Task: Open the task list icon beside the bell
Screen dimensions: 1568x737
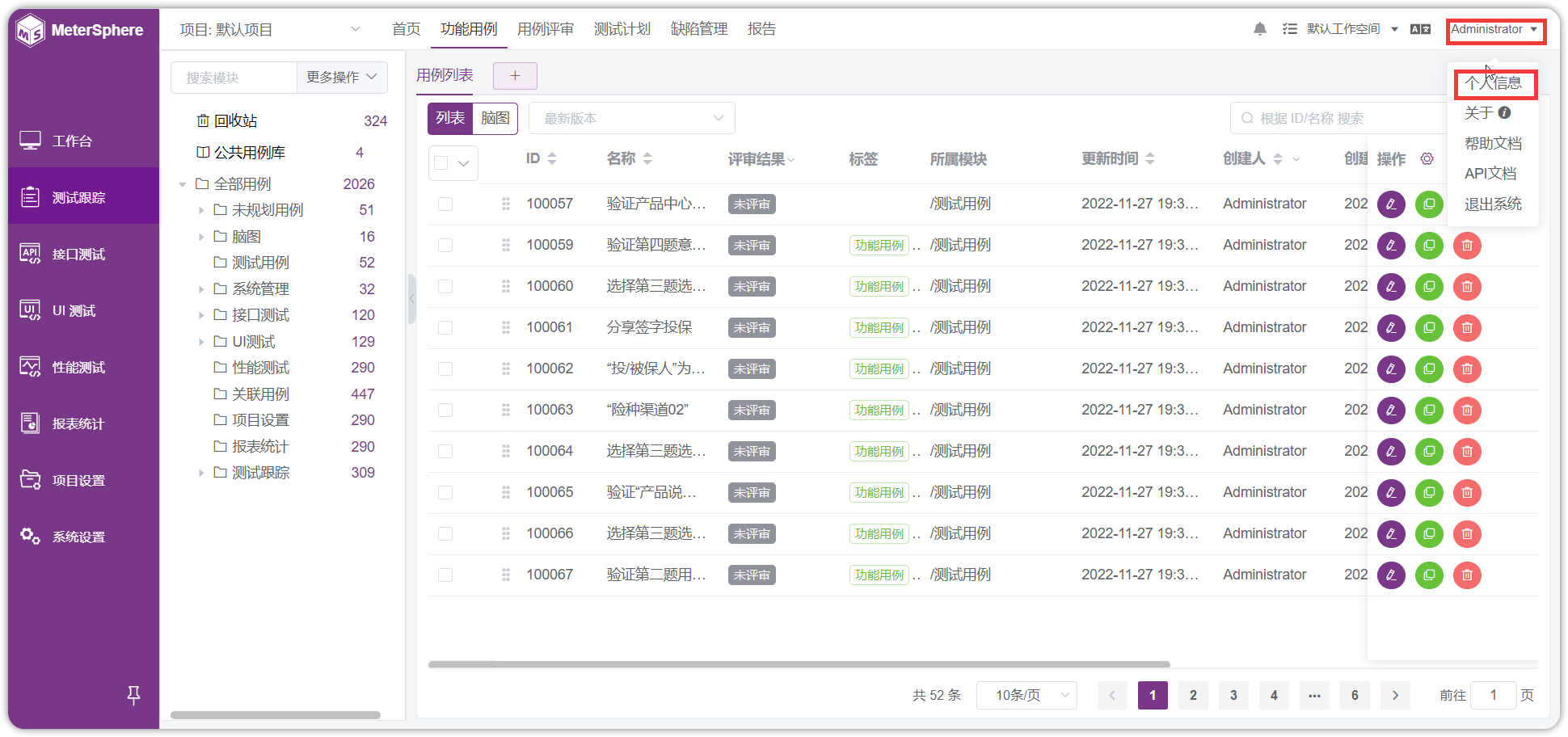Action: tap(1290, 29)
